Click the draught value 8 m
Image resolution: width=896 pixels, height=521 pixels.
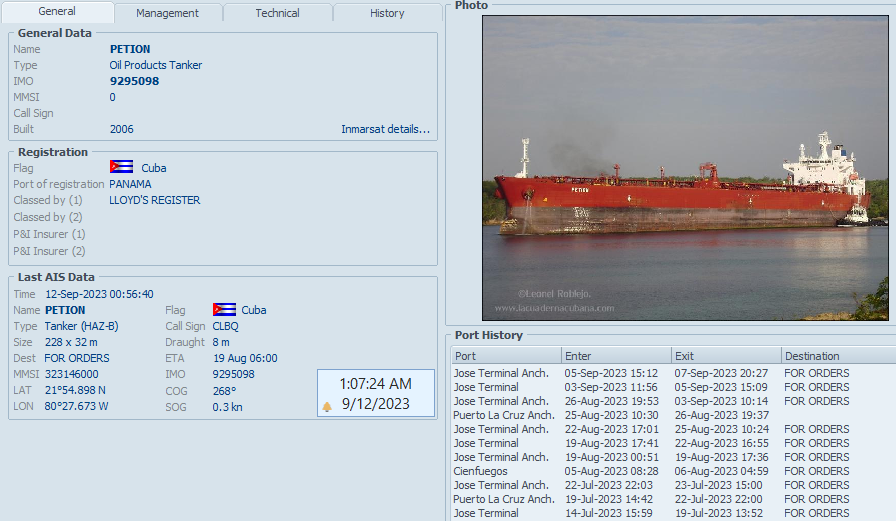pyautogui.click(x=221, y=342)
